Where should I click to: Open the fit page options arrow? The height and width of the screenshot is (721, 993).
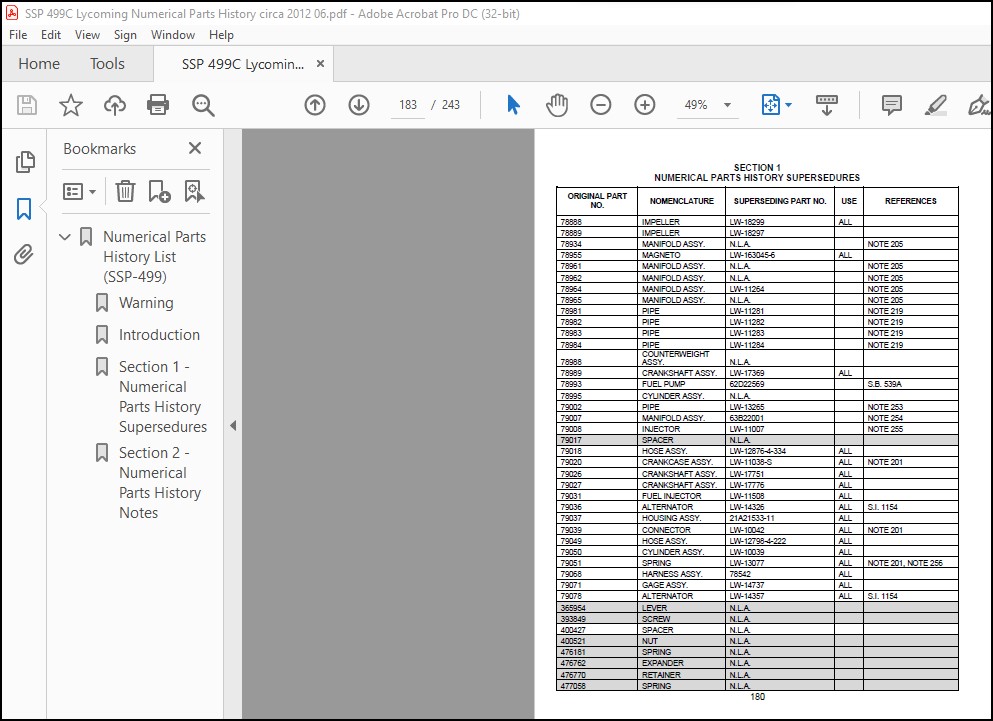pos(788,105)
